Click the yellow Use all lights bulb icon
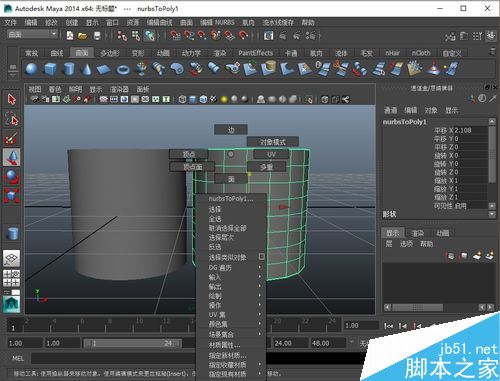500x381 pixels. click(224, 99)
